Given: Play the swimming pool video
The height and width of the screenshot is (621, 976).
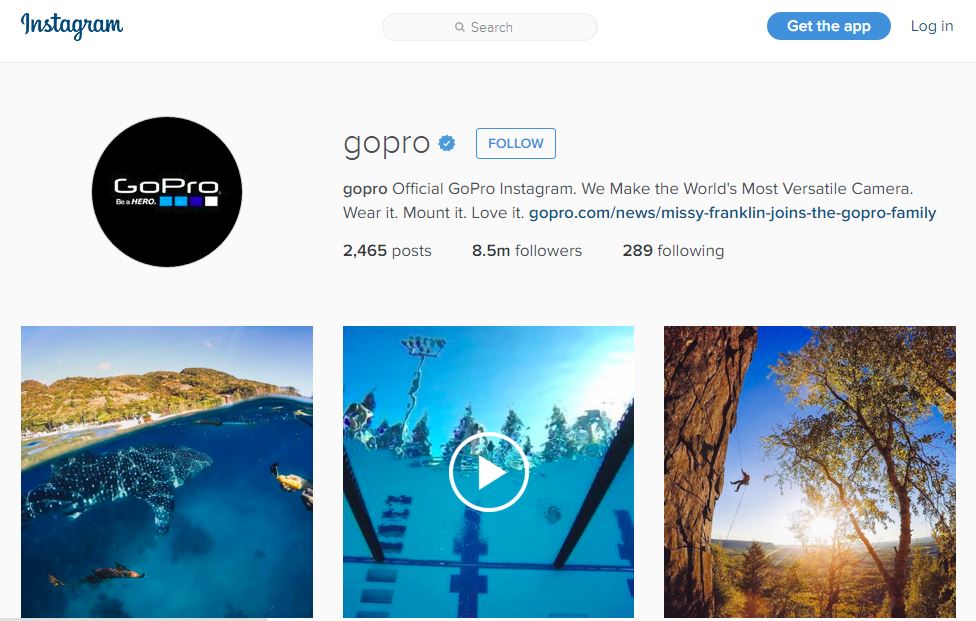Looking at the screenshot, I should [x=489, y=472].
